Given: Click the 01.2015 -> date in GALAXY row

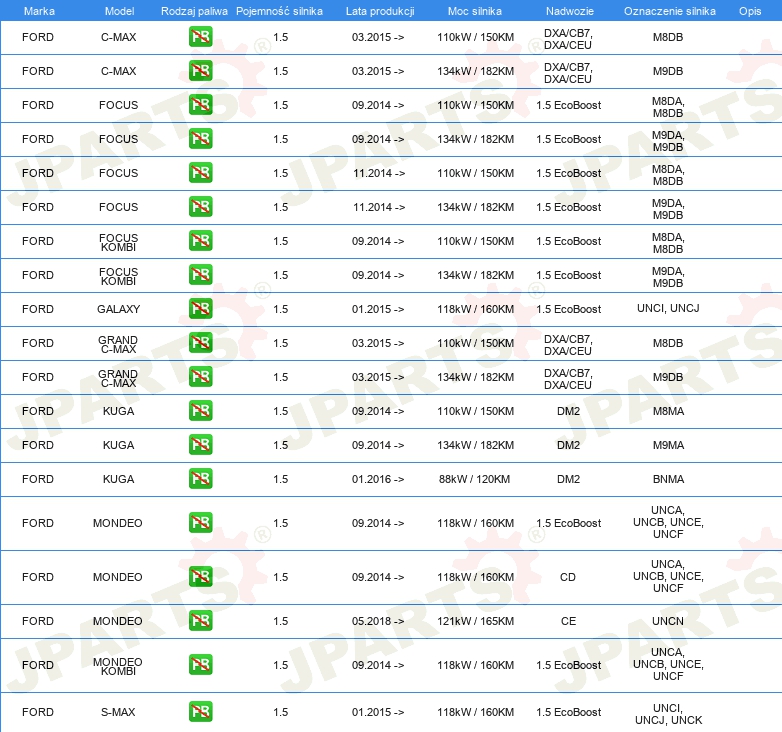Looking at the screenshot, I should click(378, 309).
